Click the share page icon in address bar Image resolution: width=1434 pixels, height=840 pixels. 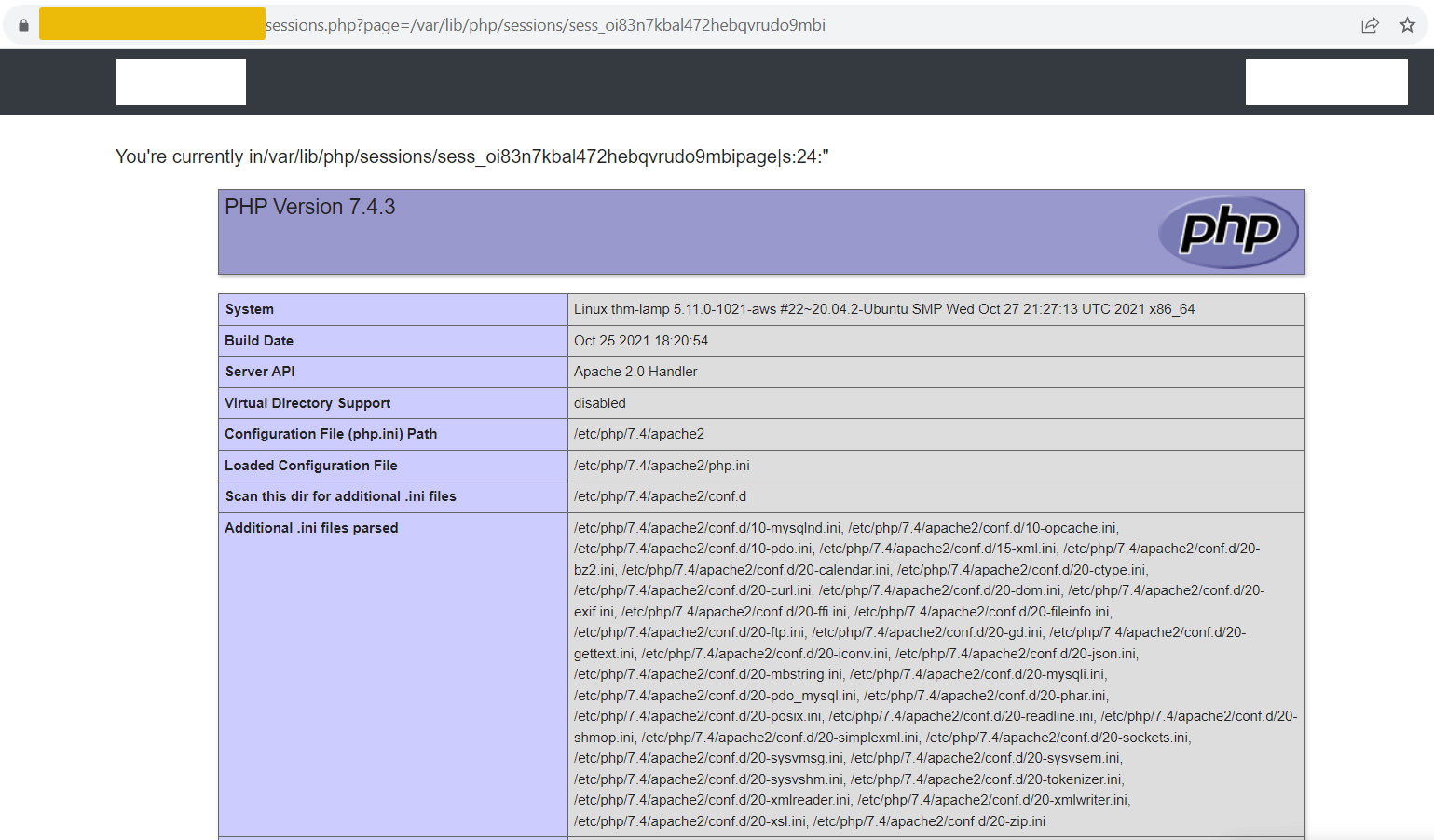pyautogui.click(x=1370, y=25)
